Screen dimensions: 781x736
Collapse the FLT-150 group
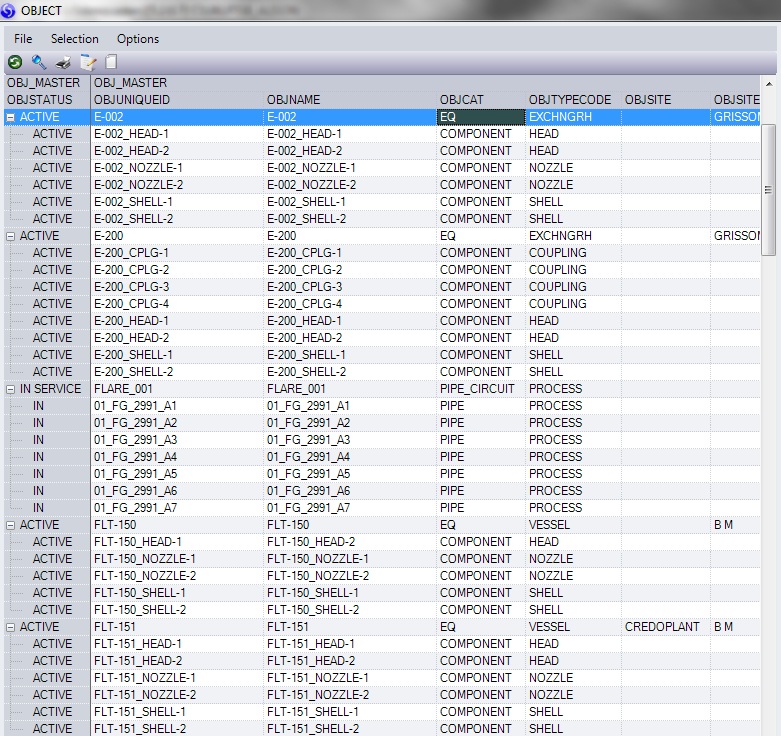click(11, 525)
